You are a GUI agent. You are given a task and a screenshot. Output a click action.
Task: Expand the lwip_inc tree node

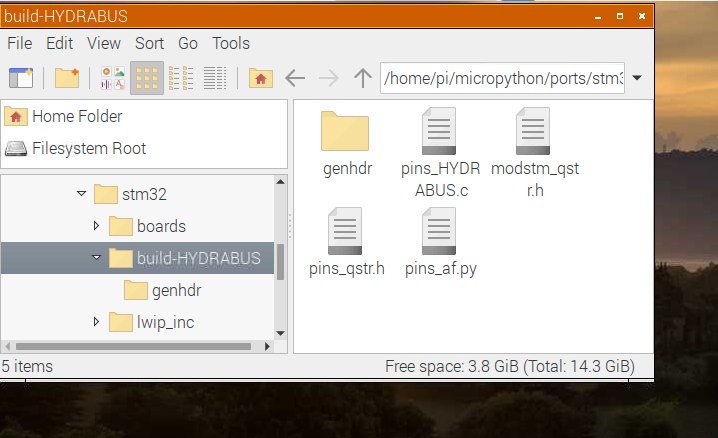click(96, 322)
